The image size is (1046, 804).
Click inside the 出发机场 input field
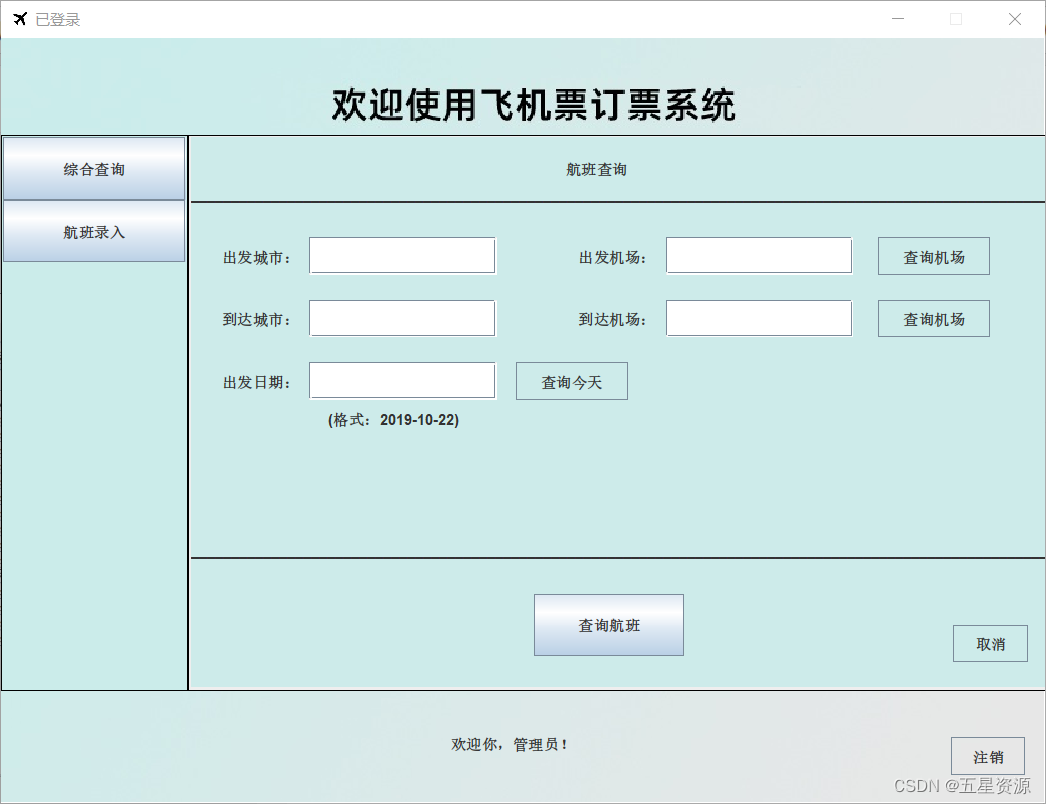point(758,255)
